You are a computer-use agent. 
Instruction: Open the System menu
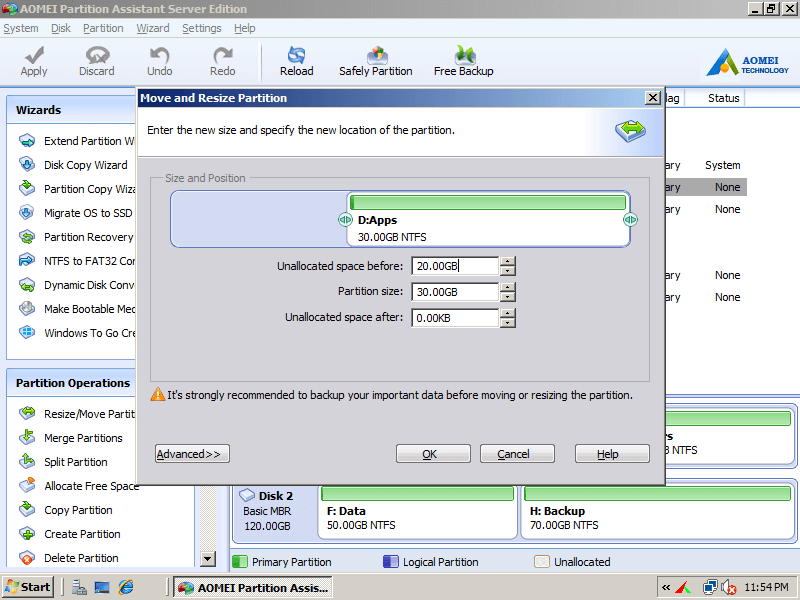(20, 28)
